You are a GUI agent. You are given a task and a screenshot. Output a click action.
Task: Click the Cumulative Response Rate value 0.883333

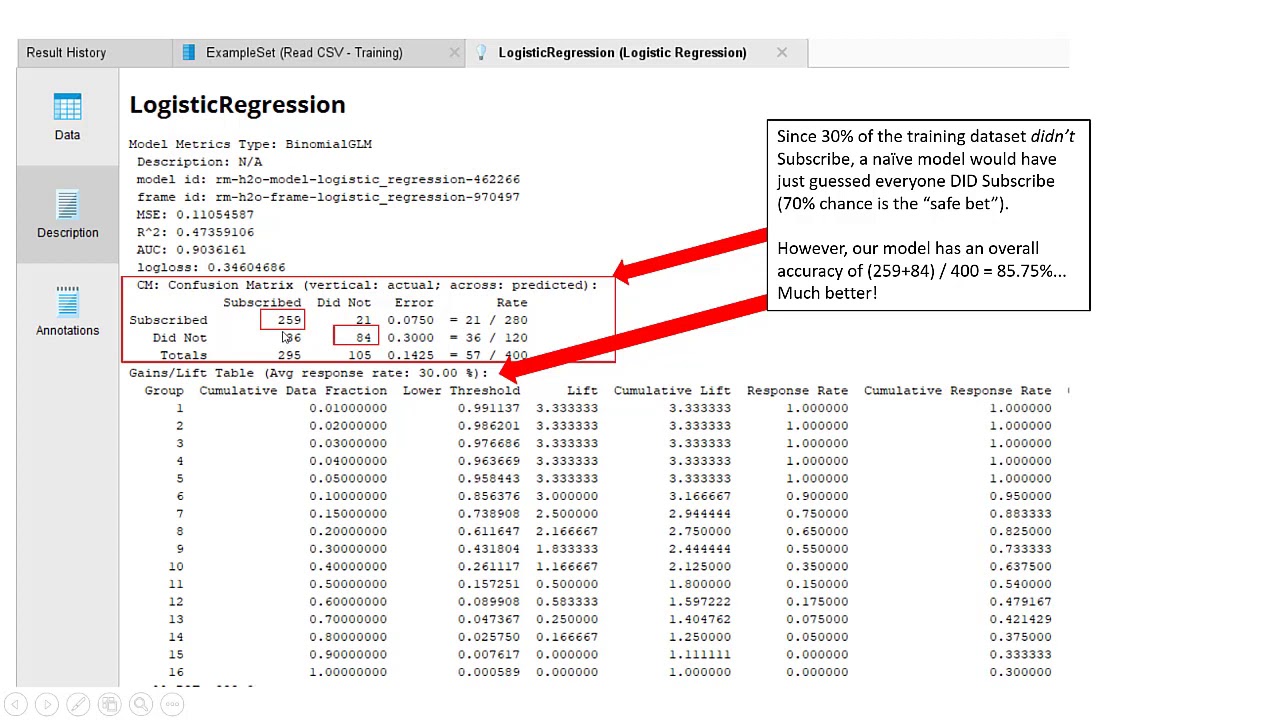(x=1020, y=514)
